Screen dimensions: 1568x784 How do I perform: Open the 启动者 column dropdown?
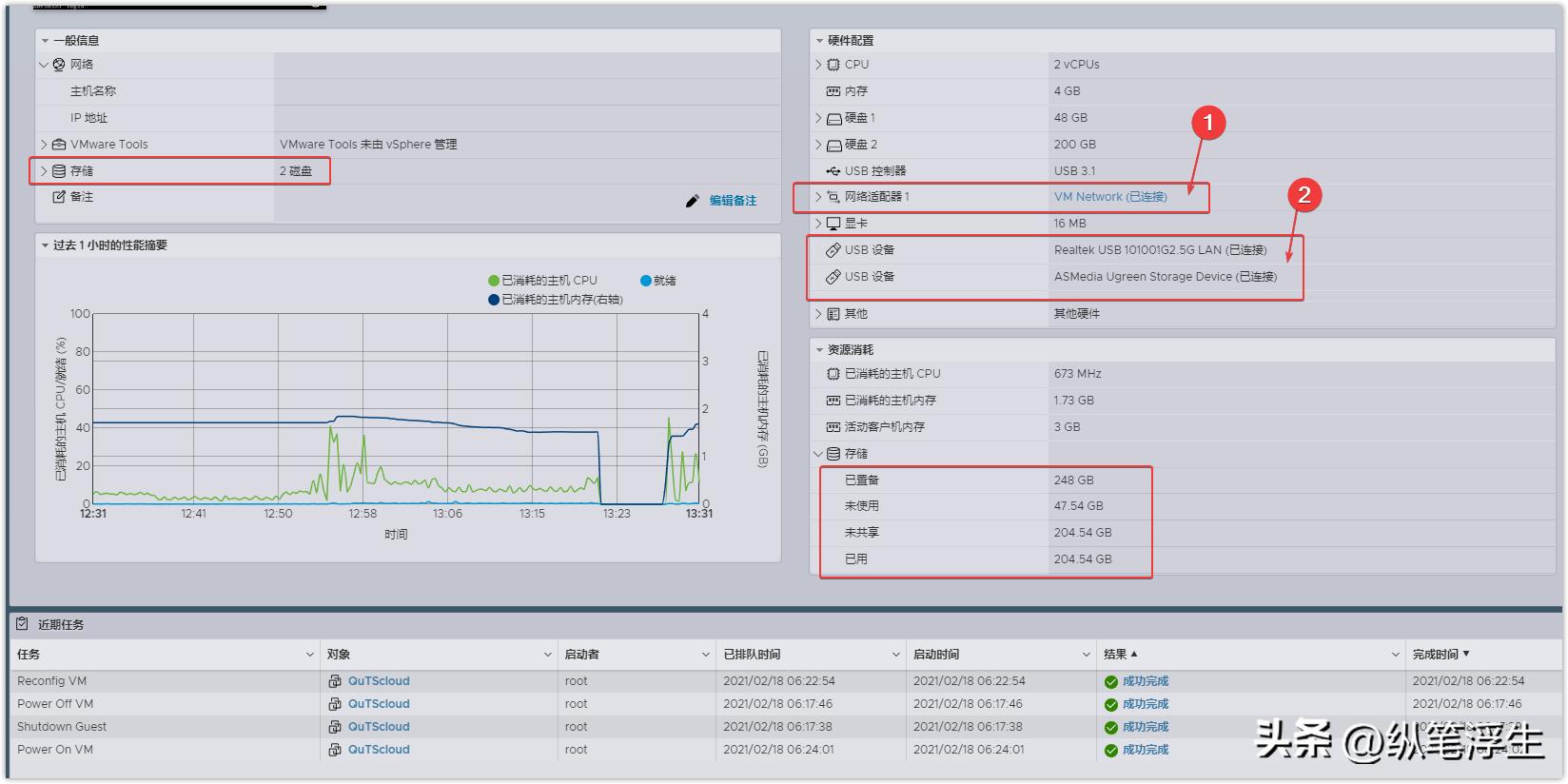pos(706,655)
